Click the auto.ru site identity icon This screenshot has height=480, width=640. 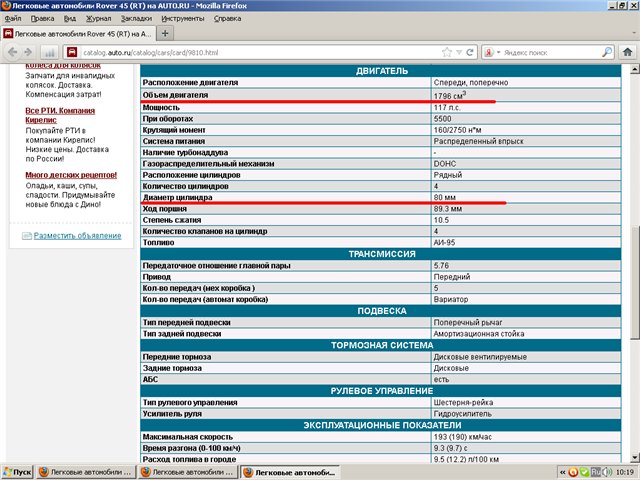point(72,52)
